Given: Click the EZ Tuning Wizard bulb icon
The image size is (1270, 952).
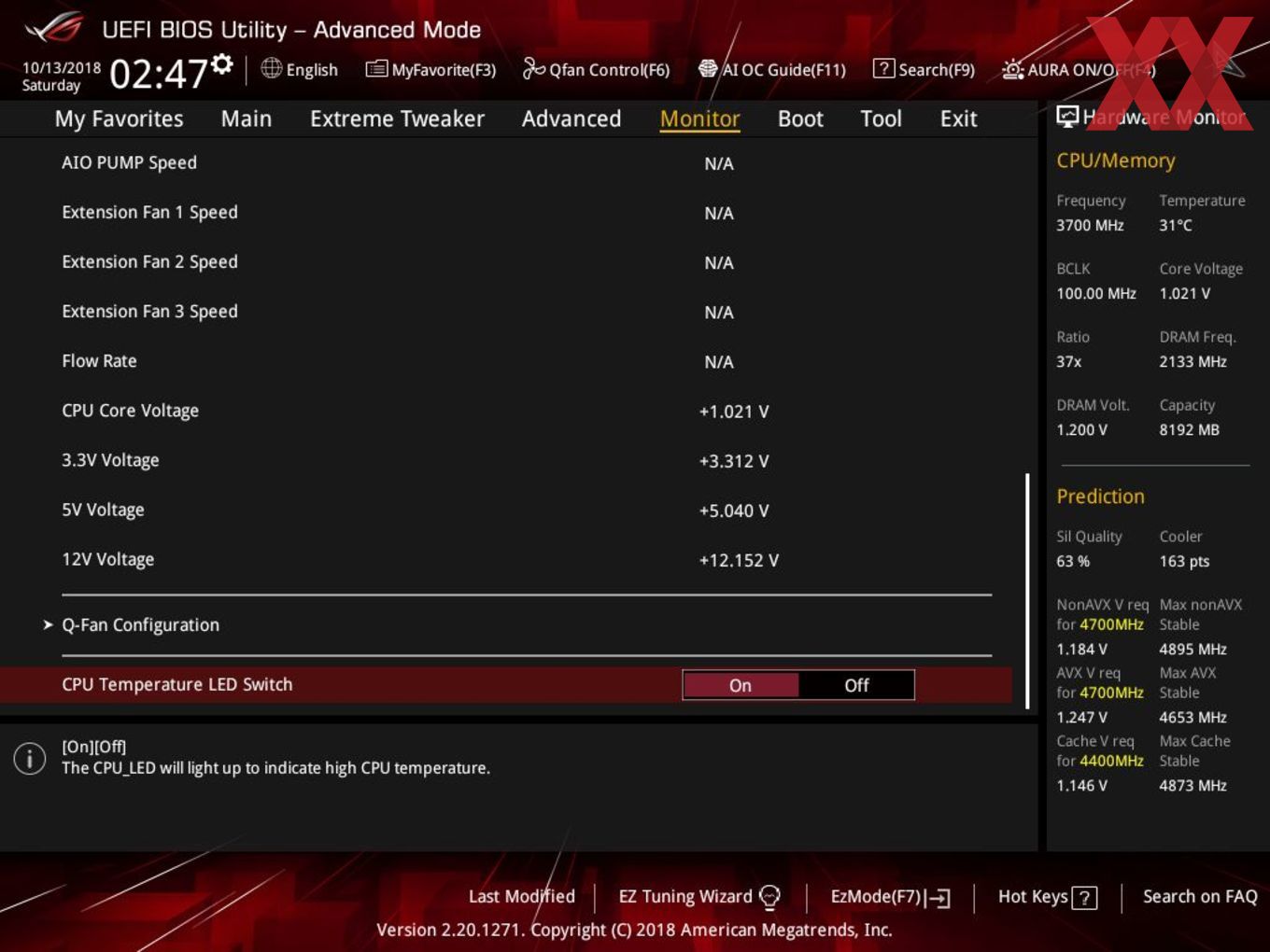Looking at the screenshot, I should pos(769,897).
